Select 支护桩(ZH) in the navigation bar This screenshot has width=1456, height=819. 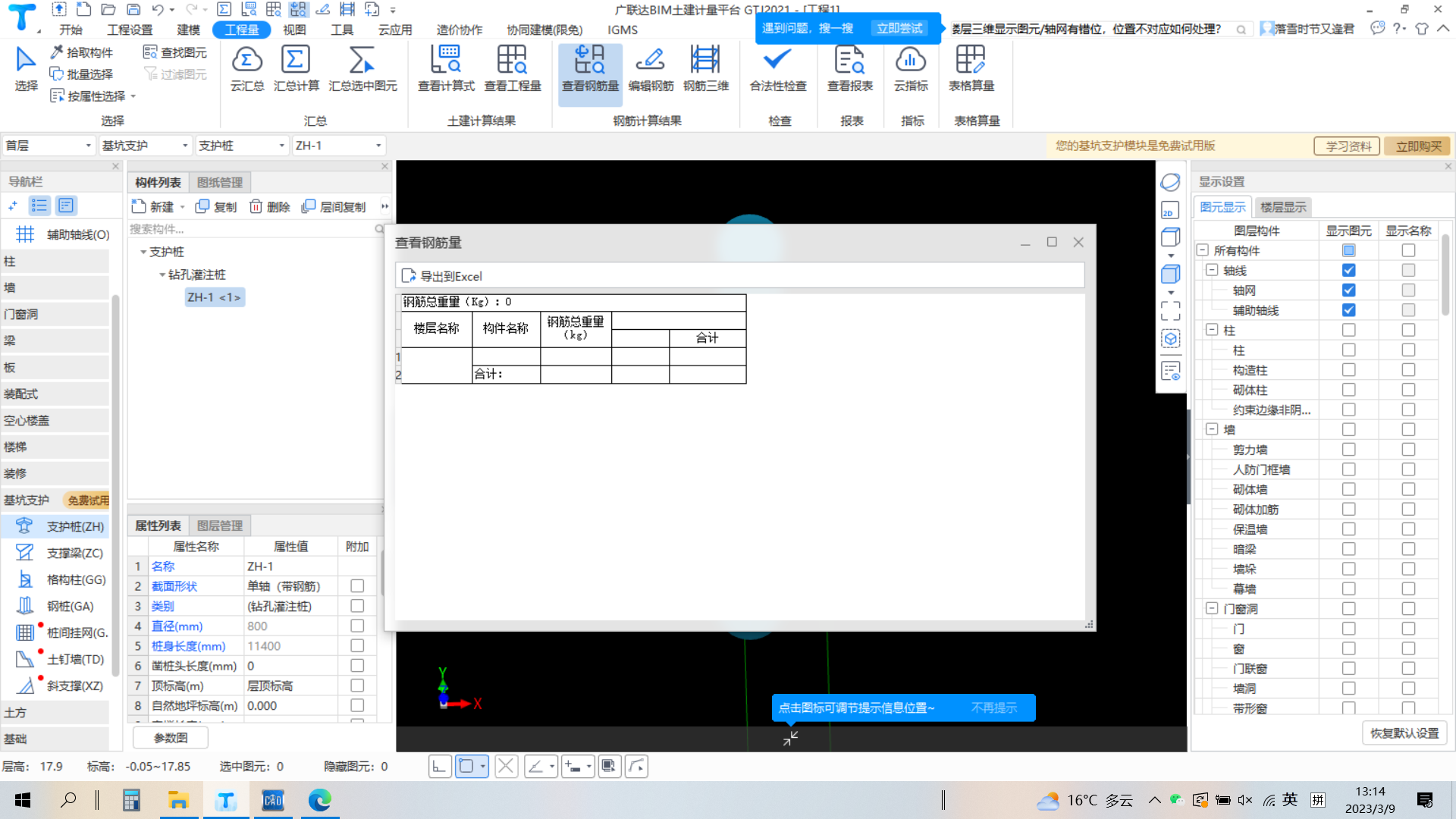(61, 526)
